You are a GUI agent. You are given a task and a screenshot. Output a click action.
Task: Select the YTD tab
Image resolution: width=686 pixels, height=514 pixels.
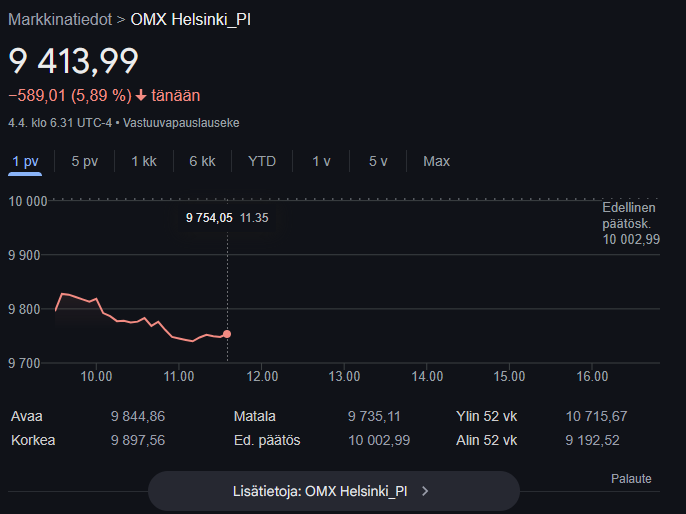[x=262, y=161]
